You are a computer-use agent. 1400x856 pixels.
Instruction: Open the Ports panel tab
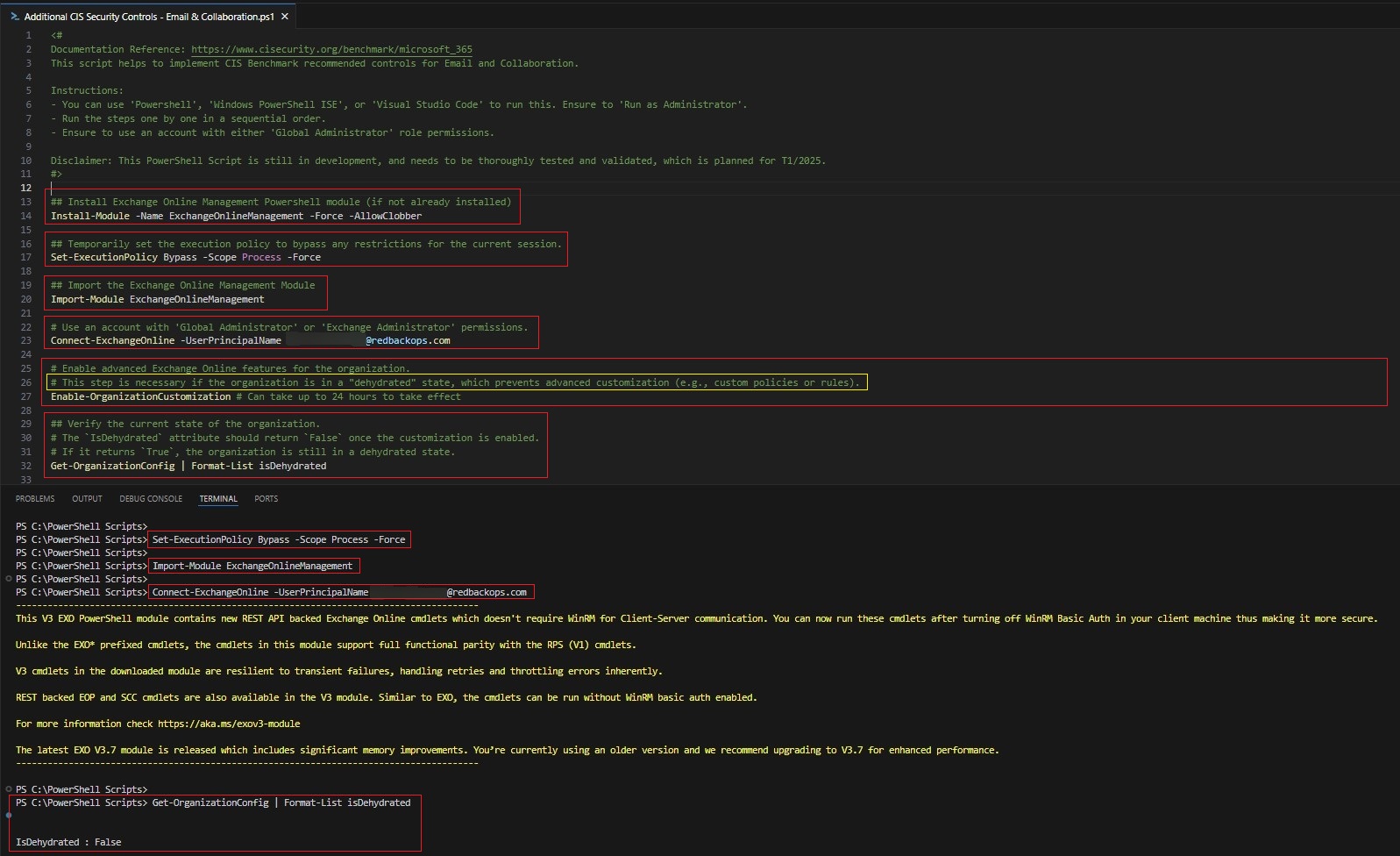[266, 498]
